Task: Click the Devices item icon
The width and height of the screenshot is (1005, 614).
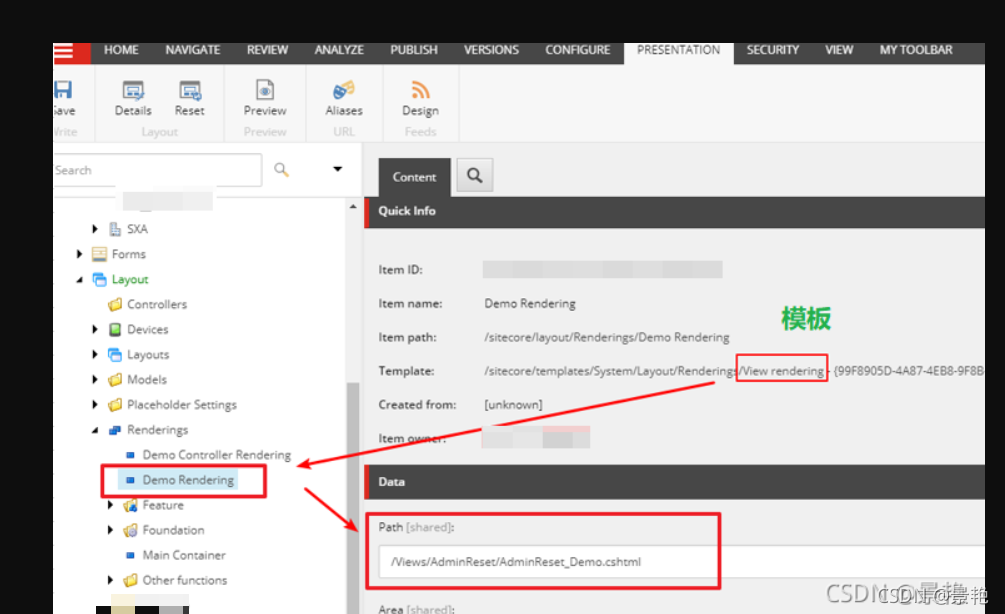Action: coord(115,329)
